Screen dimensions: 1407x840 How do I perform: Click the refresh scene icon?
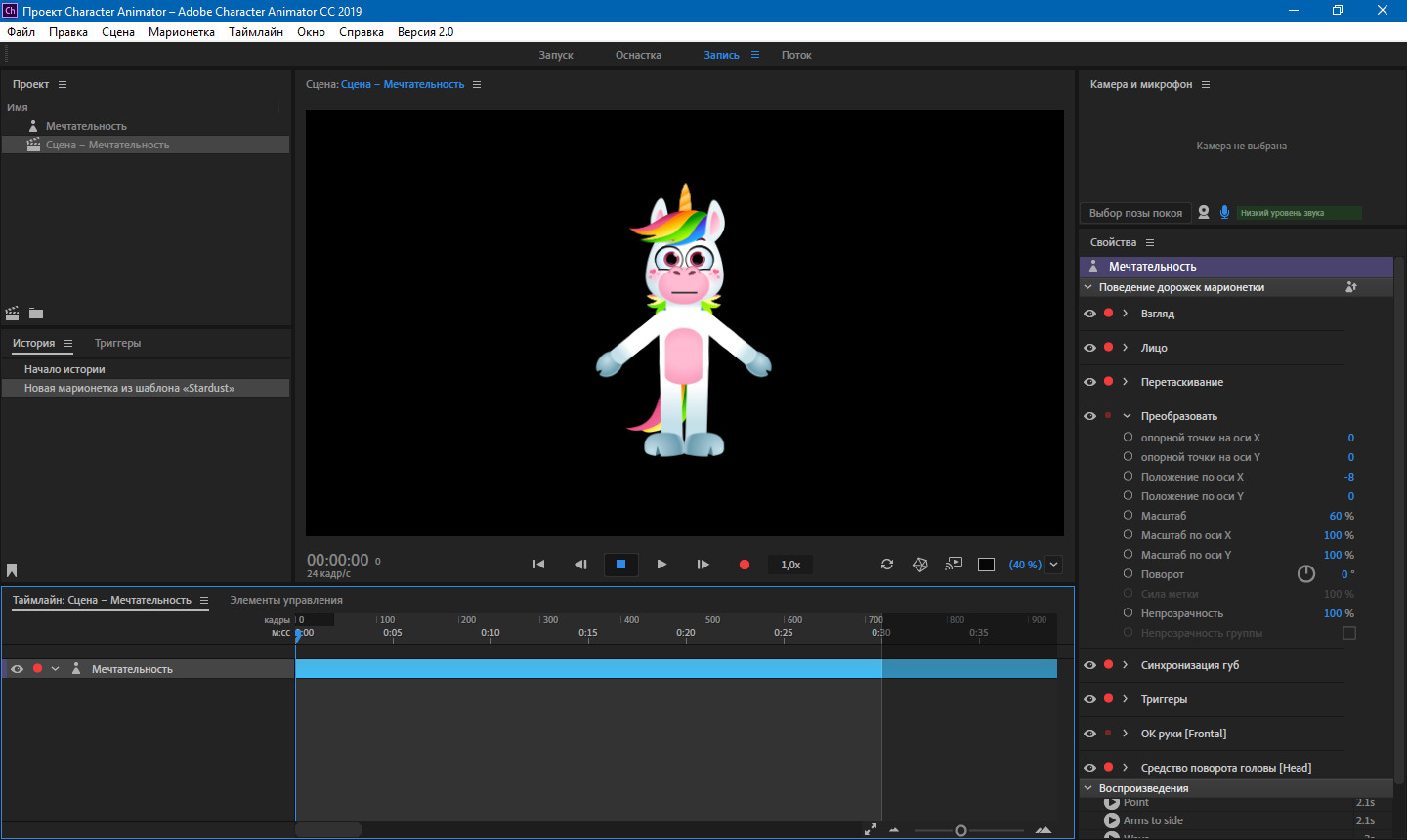click(x=887, y=565)
